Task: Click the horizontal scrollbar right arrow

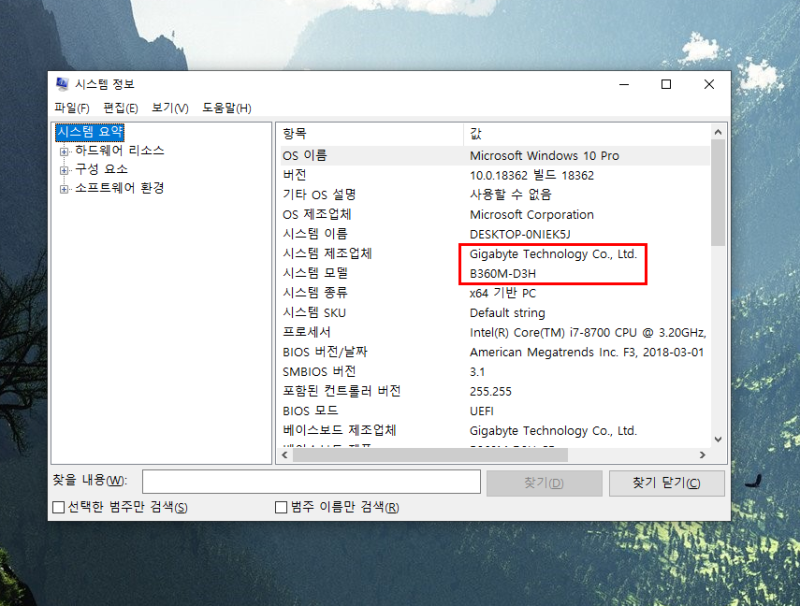Action: click(x=703, y=455)
